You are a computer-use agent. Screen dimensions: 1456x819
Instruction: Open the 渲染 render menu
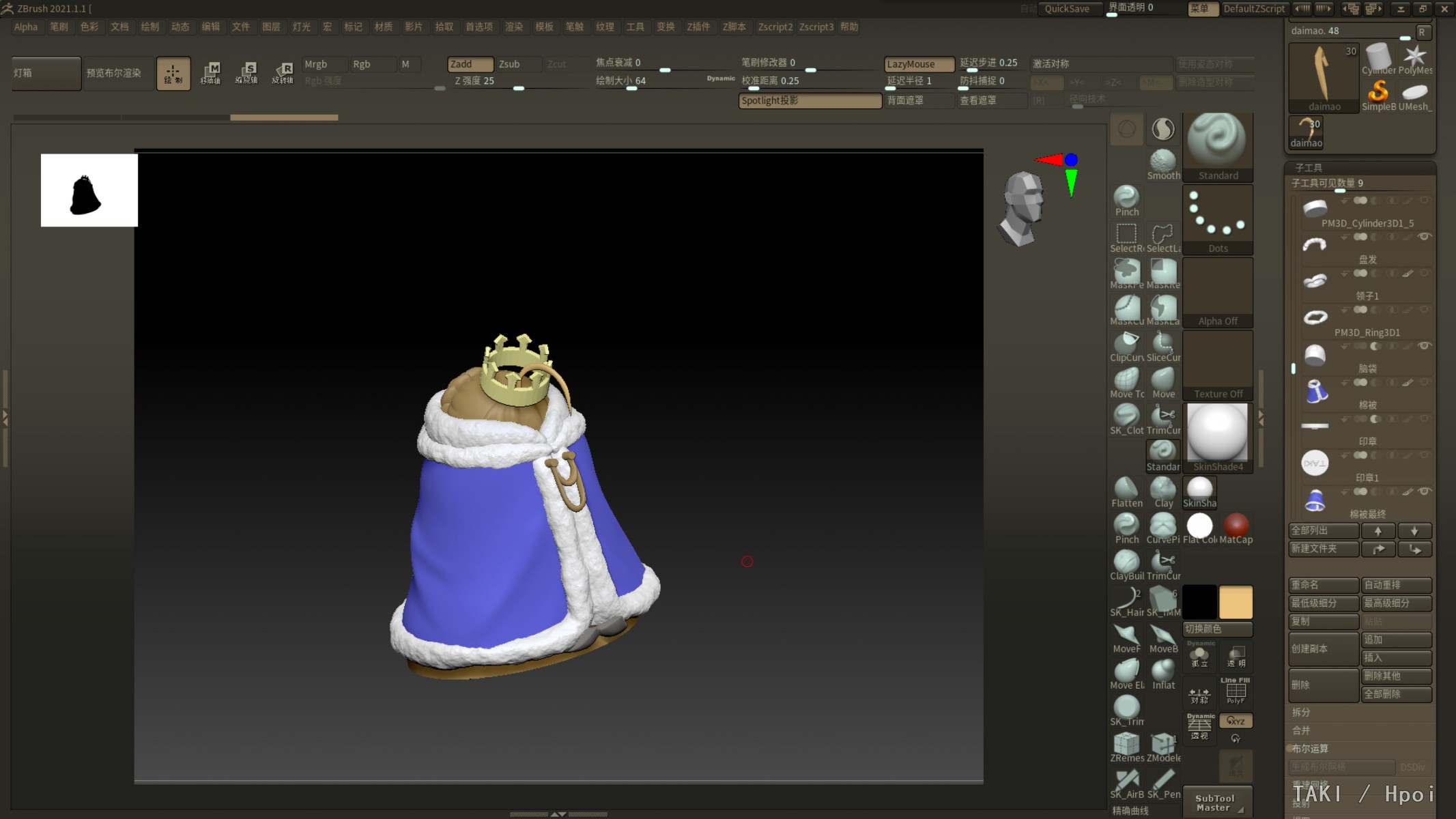pyautogui.click(x=513, y=27)
